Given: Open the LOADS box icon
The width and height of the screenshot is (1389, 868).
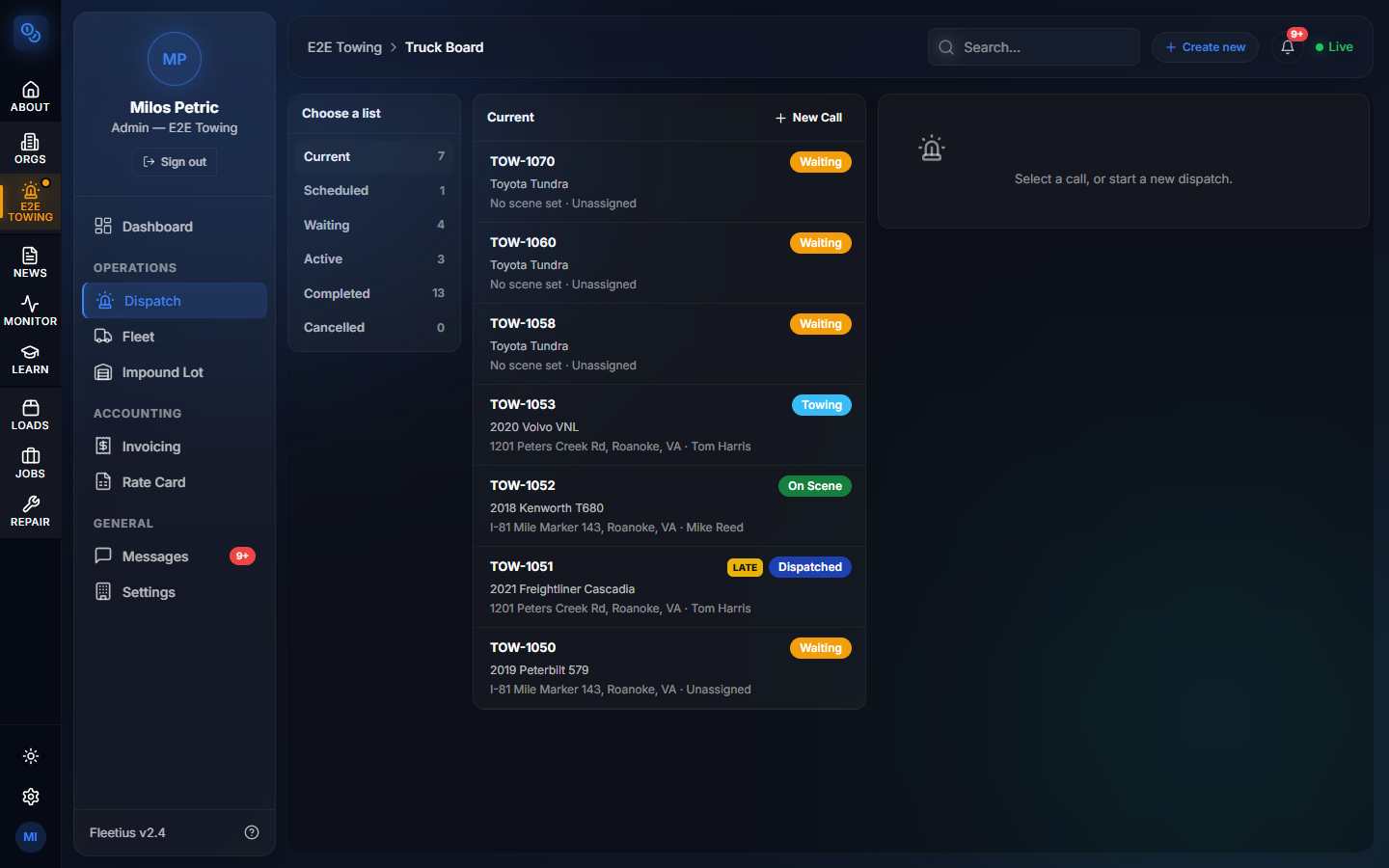Looking at the screenshot, I should point(30,415).
